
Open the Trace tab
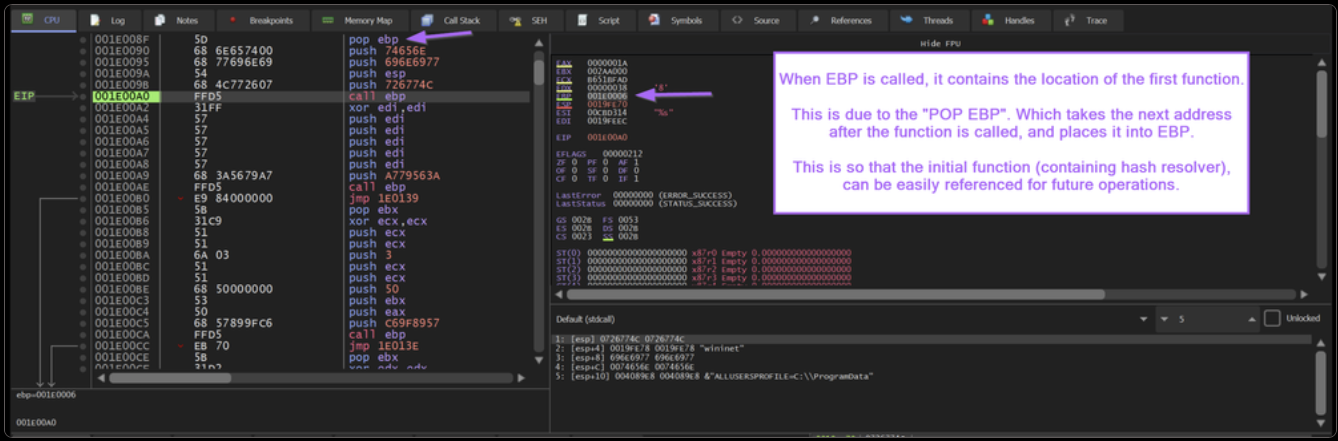[1087, 20]
